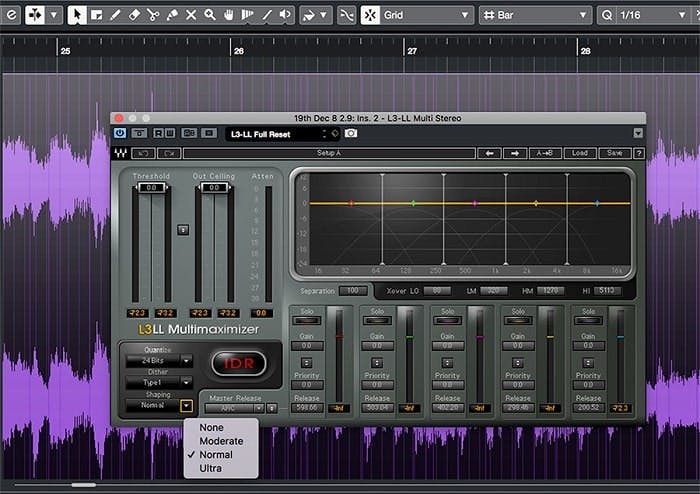Click the plugin Undo arrow button

(143, 154)
